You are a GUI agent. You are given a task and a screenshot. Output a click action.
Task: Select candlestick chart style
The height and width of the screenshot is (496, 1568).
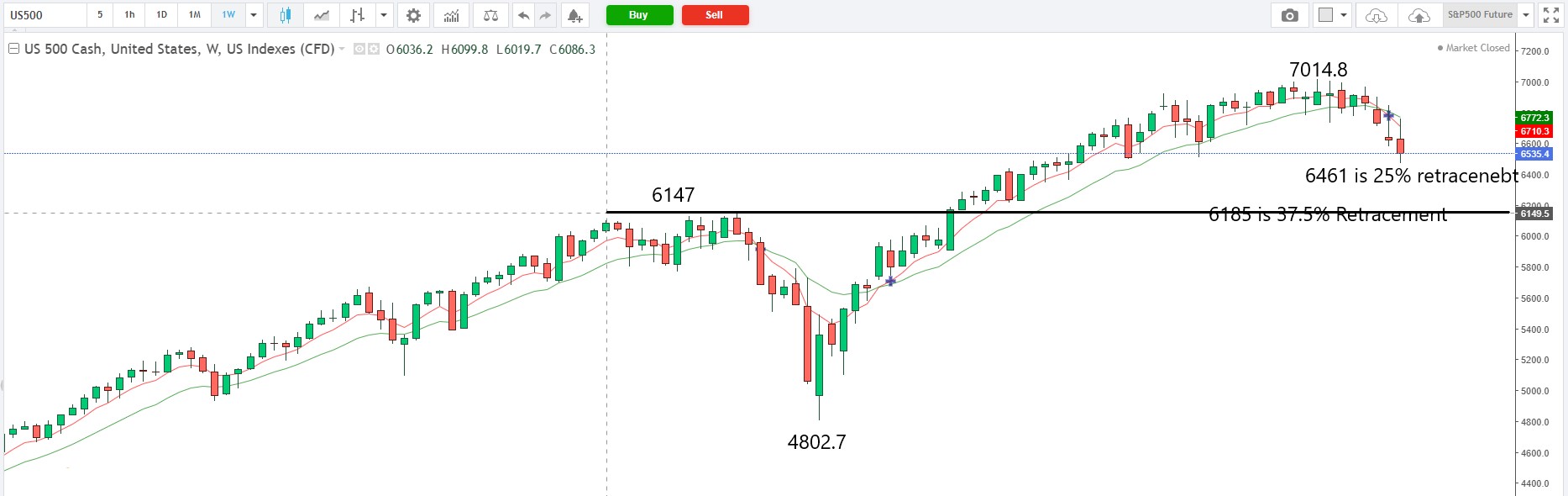point(286,15)
